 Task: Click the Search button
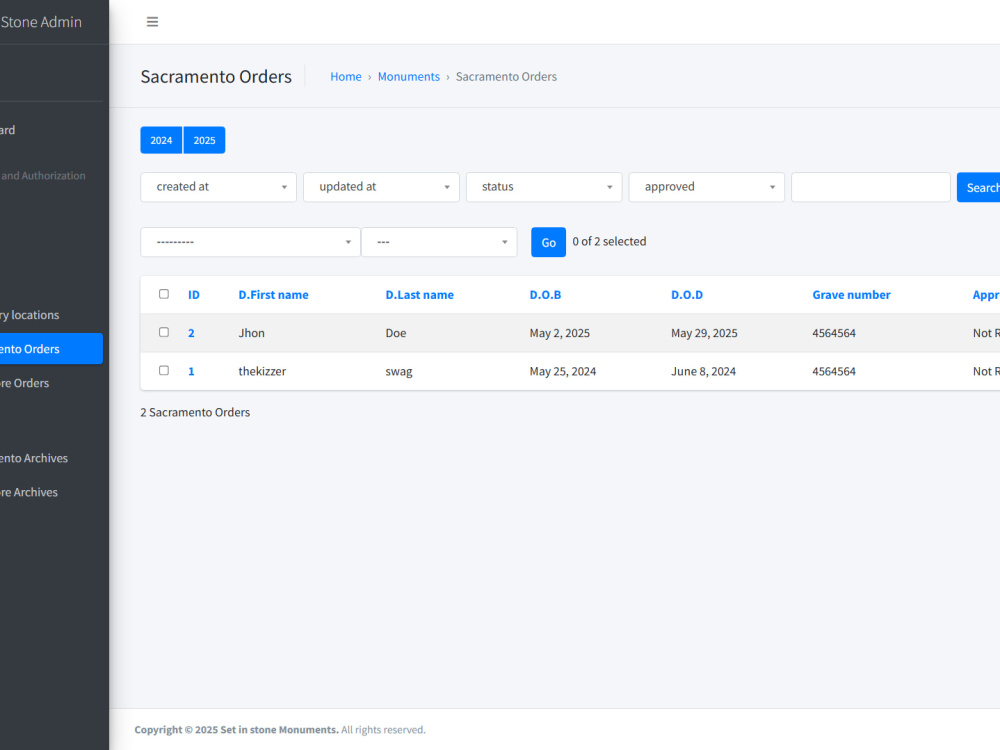point(979,188)
